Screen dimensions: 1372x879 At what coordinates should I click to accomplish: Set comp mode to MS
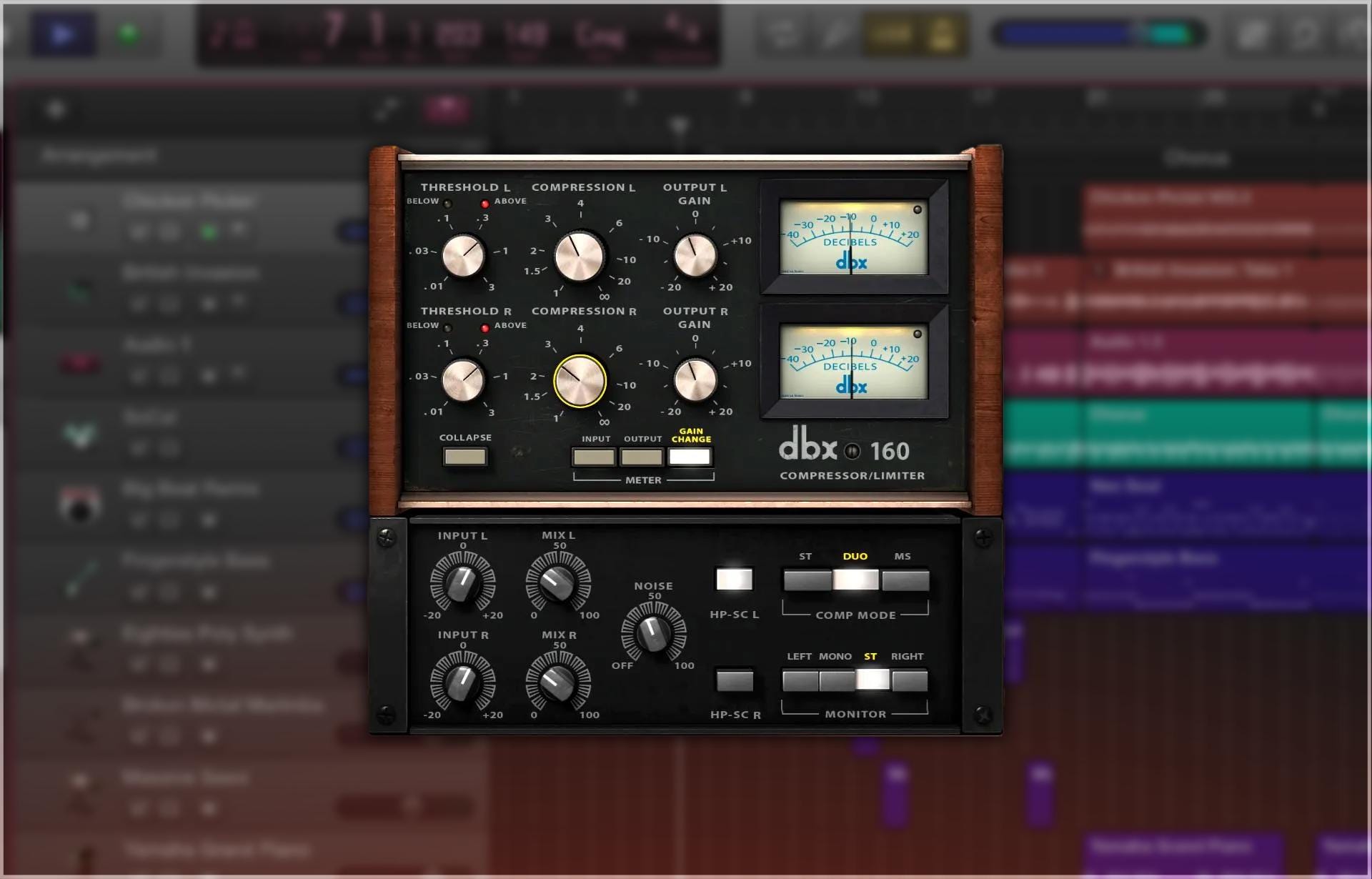coord(905,580)
